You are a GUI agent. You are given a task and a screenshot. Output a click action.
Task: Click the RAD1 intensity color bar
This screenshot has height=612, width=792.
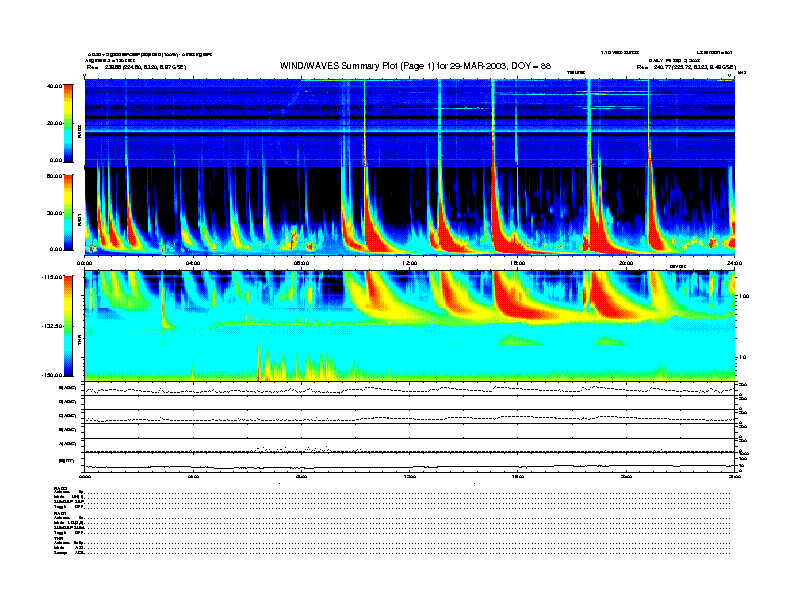coord(68,213)
